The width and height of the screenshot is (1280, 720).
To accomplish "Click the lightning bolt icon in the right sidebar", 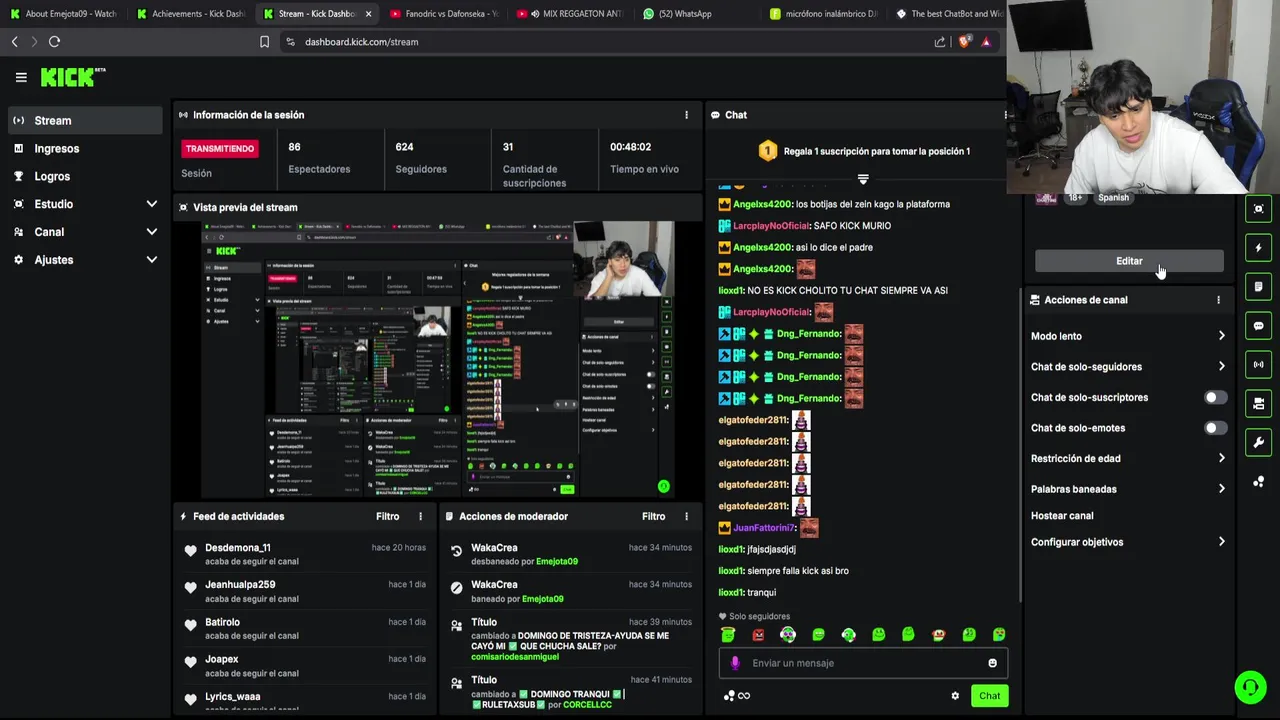I will pyautogui.click(x=1258, y=248).
